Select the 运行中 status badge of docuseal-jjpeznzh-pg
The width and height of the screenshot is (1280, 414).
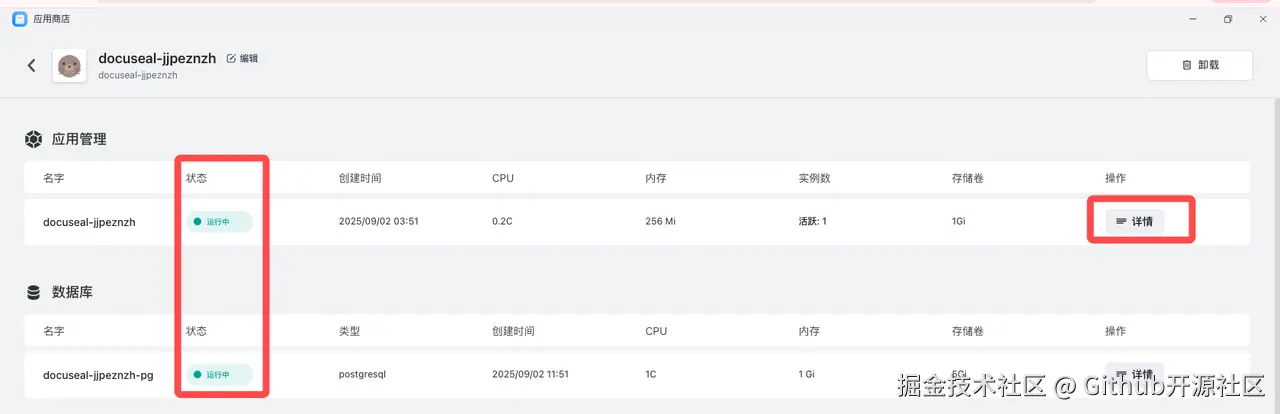[x=219, y=375]
